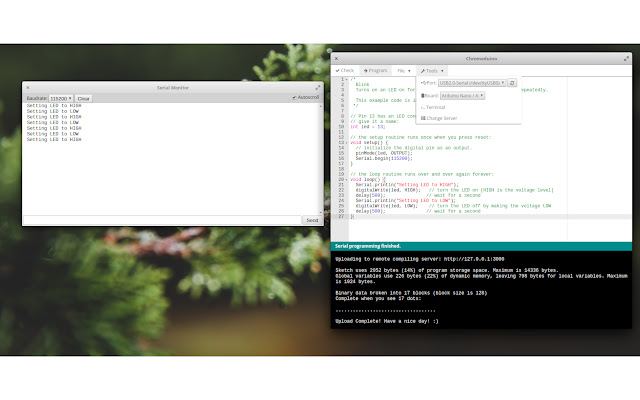Image resolution: width=640 pixels, height=400 pixels.
Task: Collapse the setup function at line 13
Action: (347, 143)
